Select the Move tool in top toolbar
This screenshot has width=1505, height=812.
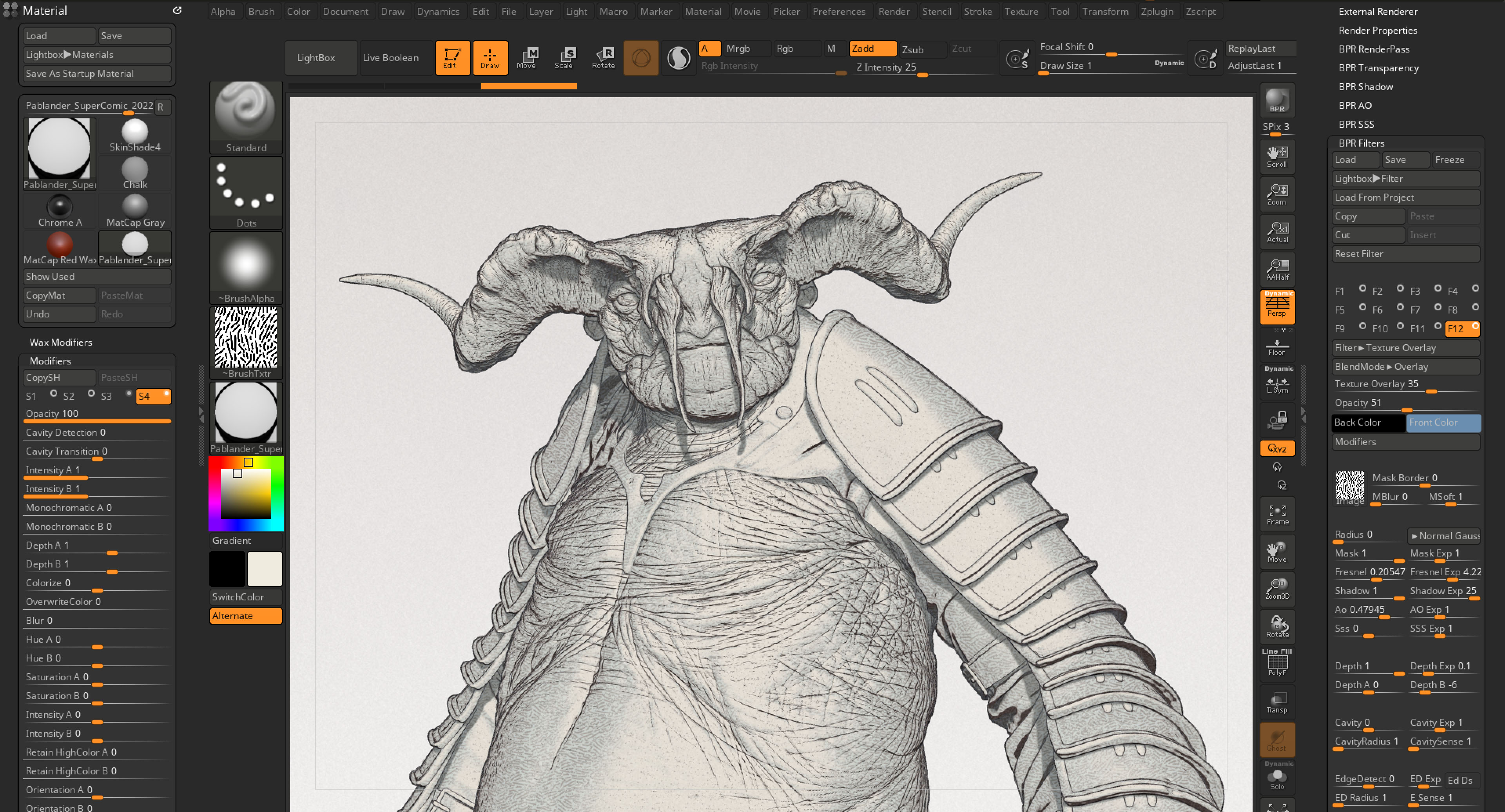pos(527,58)
